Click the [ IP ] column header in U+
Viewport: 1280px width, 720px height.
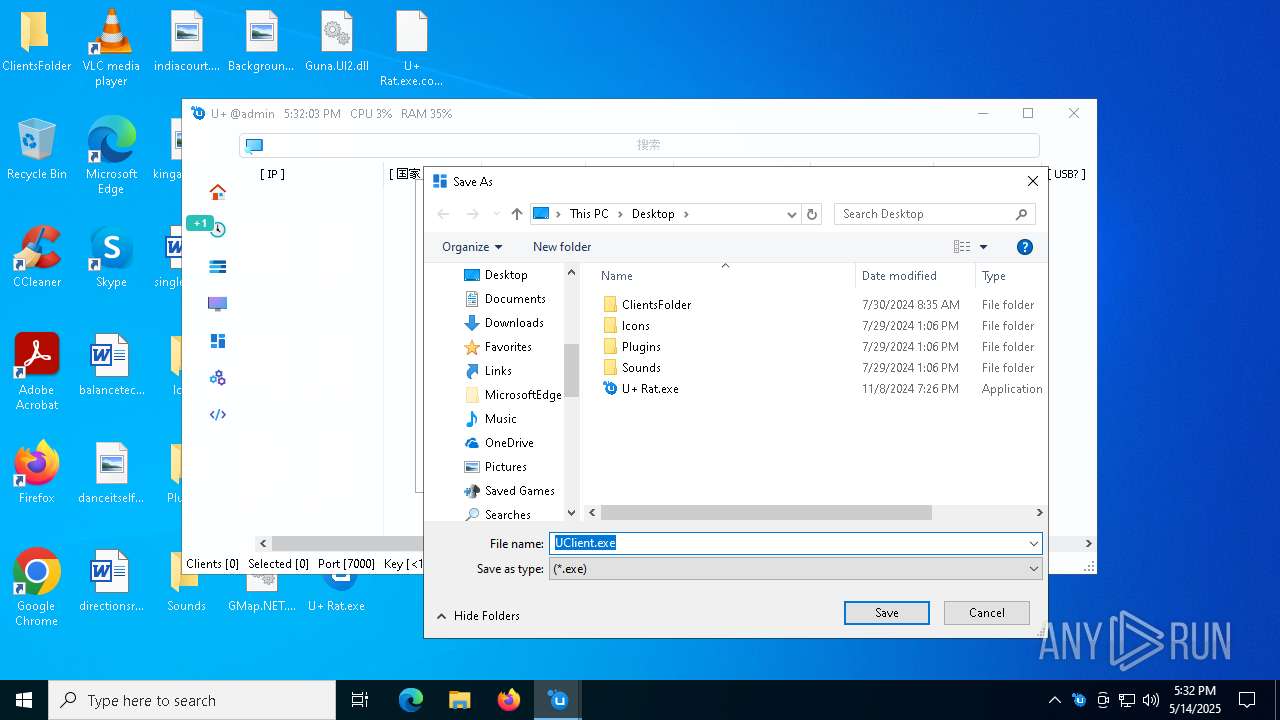tap(272, 174)
